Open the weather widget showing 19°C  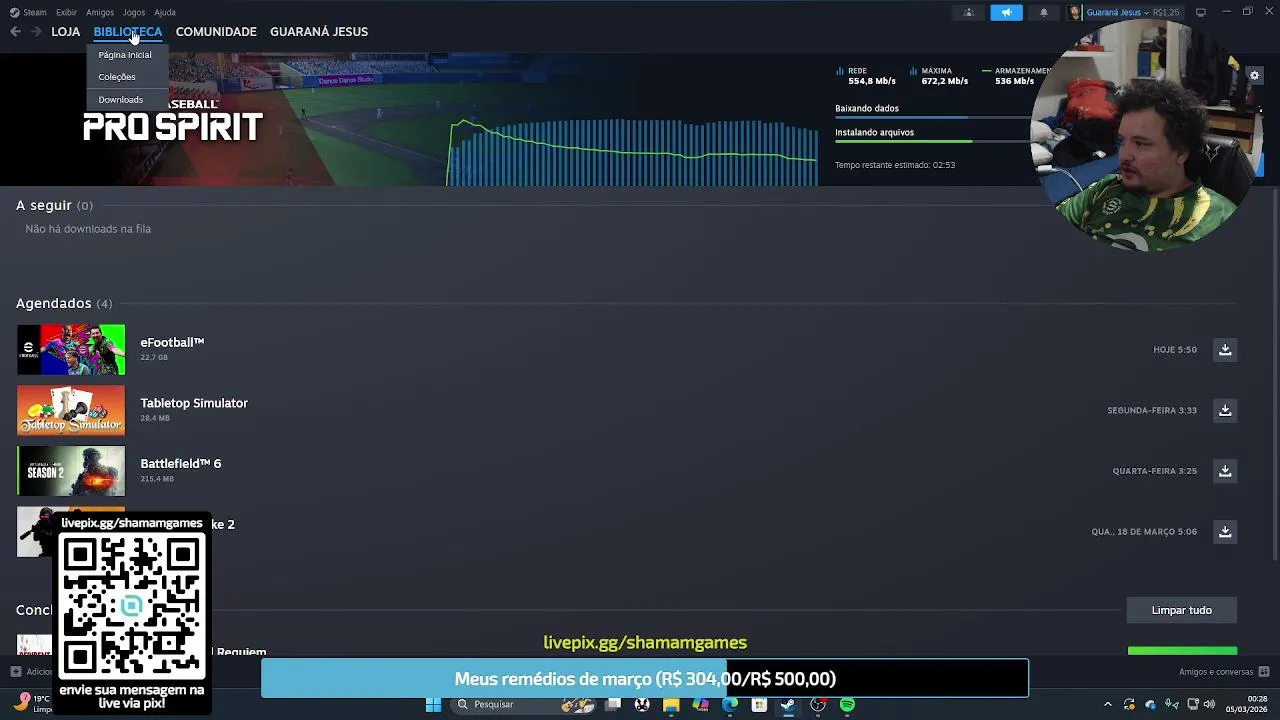click(32, 704)
